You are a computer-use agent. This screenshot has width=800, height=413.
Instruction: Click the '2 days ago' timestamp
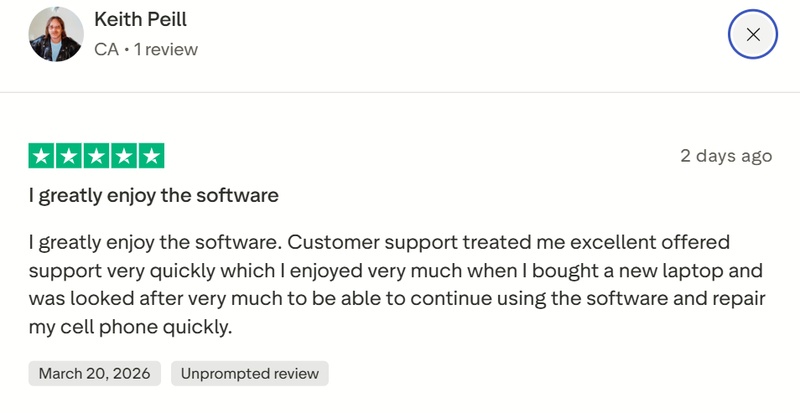click(726, 156)
